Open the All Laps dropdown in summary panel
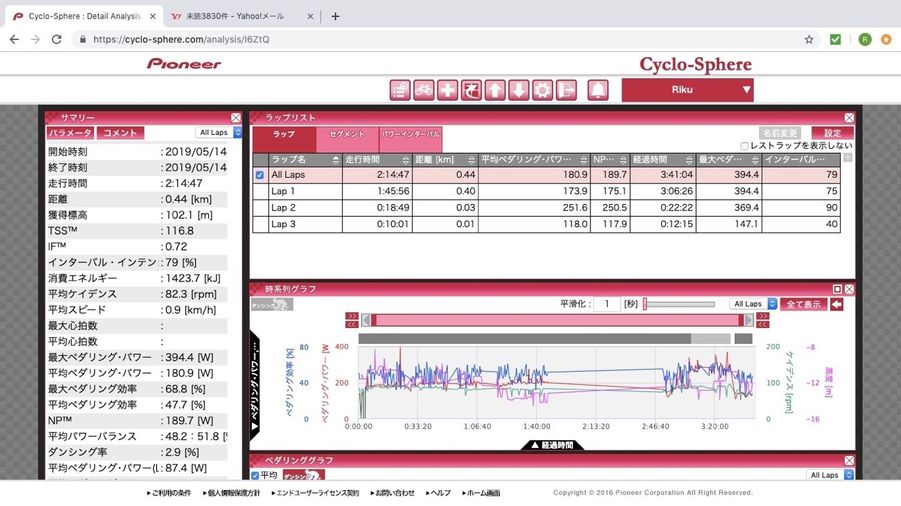901x506 pixels. [x=220, y=132]
